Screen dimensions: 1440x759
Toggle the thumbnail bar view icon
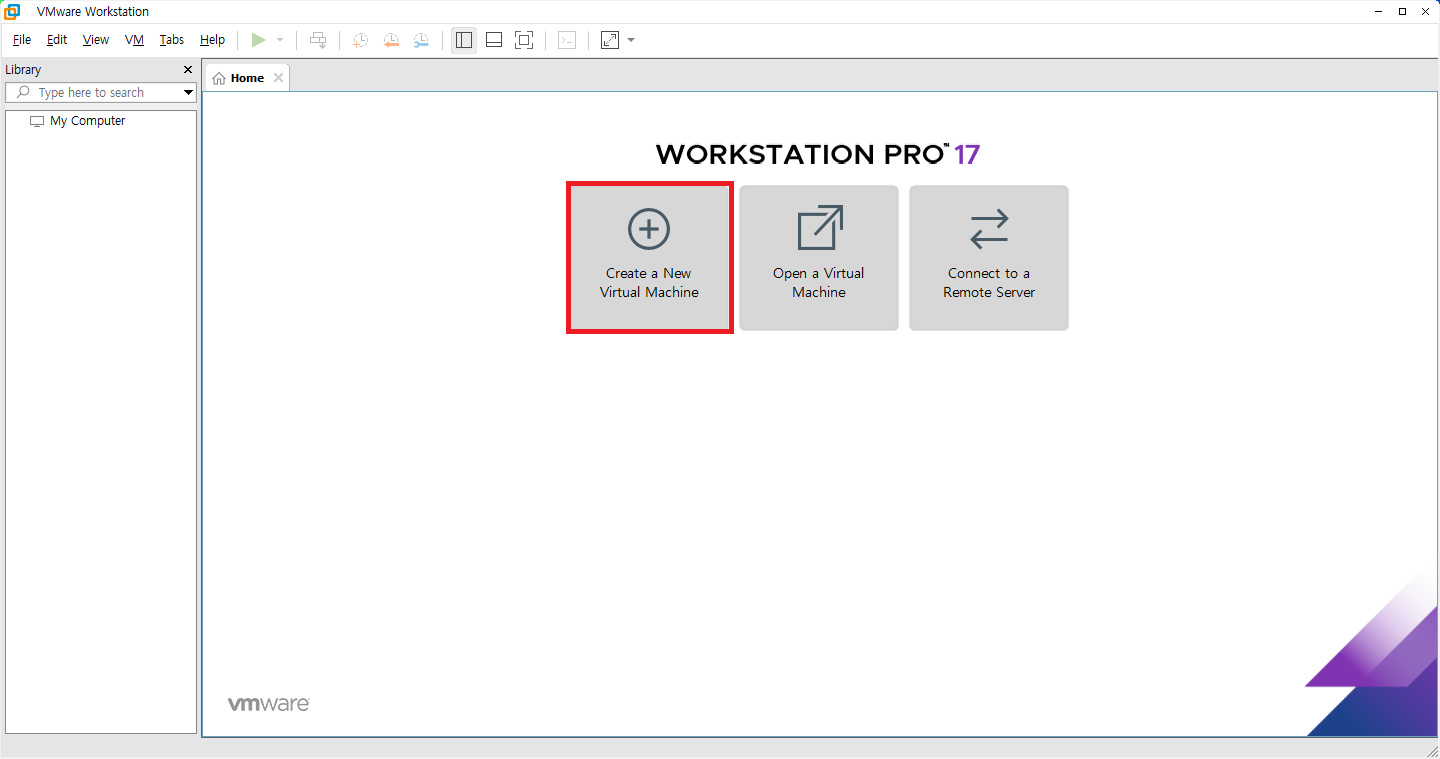click(x=494, y=40)
